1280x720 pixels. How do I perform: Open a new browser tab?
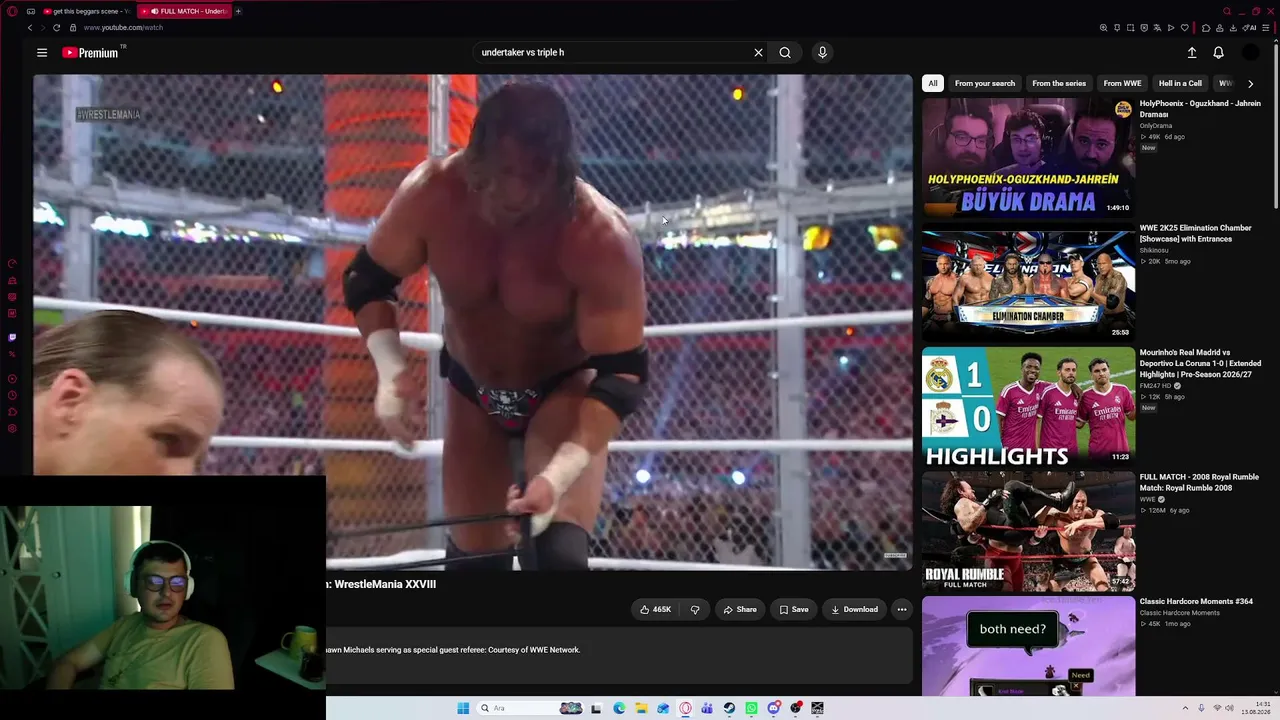[x=238, y=11]
